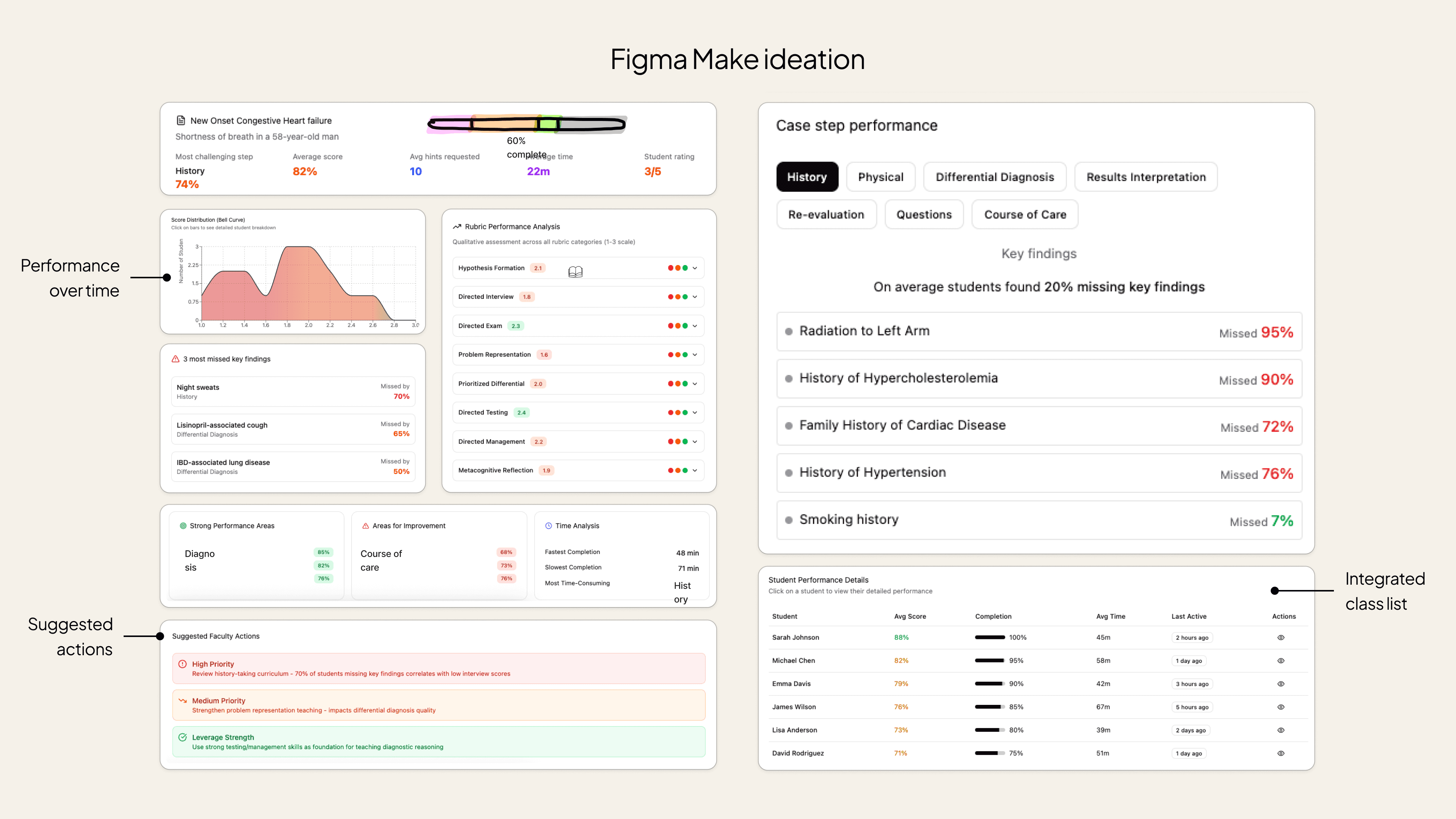Expand the Metacognitive Reflection chevron

695,470
